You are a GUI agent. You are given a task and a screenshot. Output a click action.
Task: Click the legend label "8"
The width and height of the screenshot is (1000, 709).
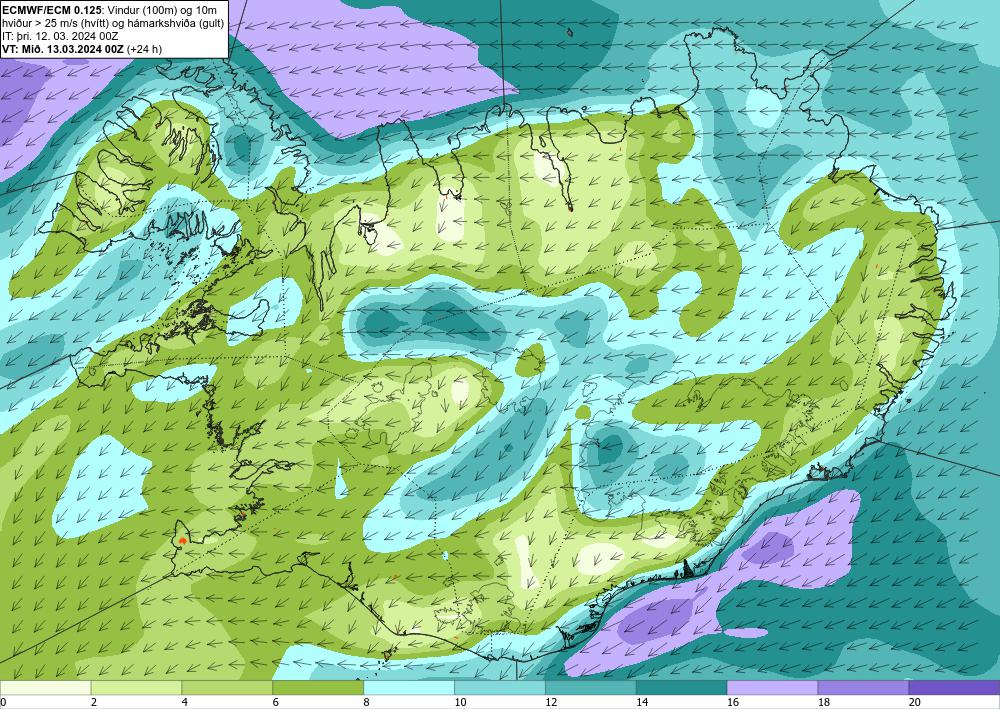pos(367,703)
